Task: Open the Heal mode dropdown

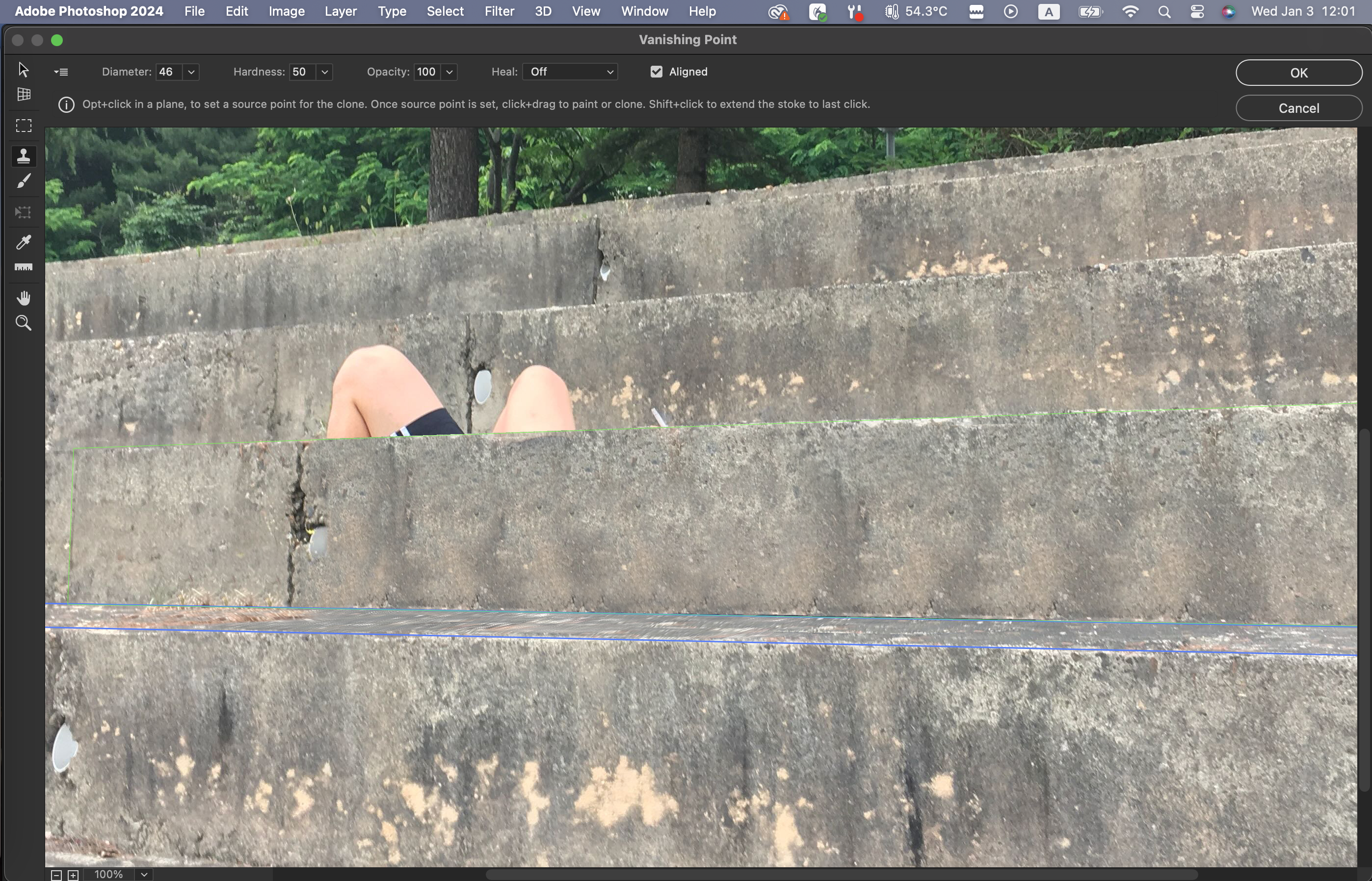Action: [570, 72]
